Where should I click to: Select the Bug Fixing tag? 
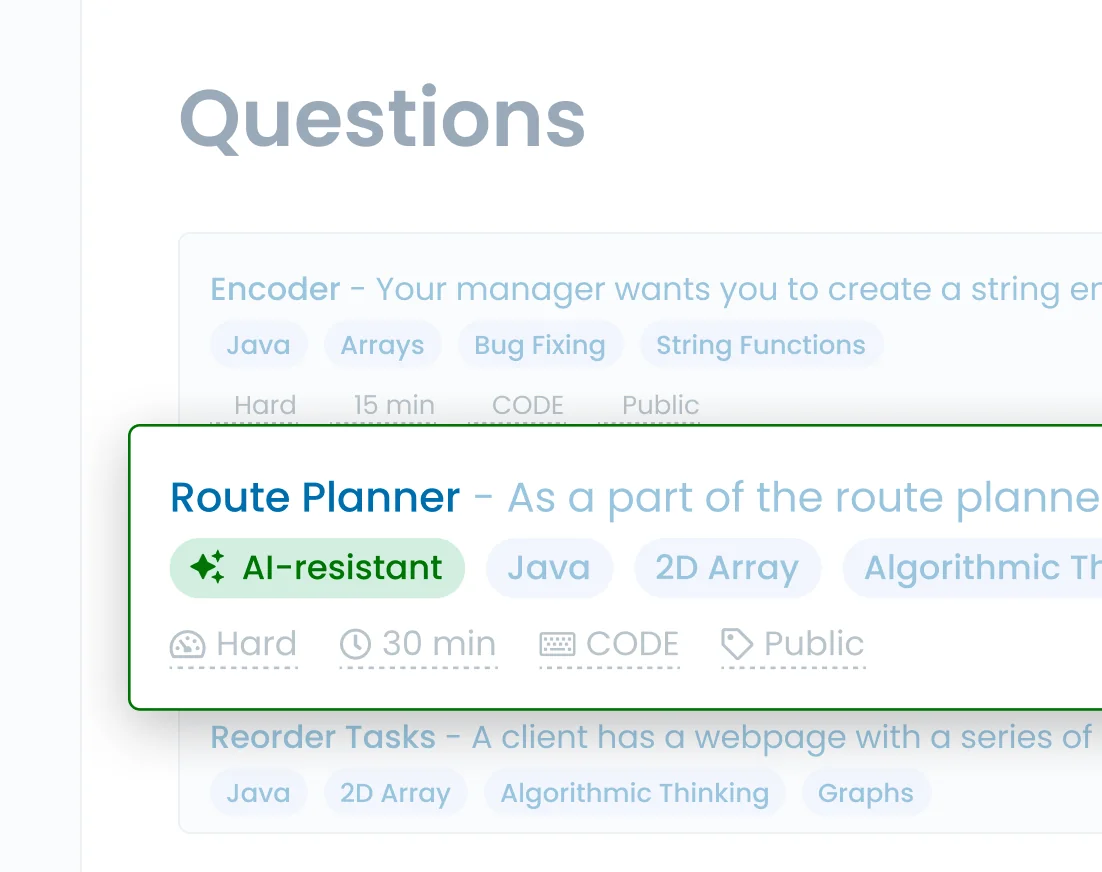coord(540,344)
